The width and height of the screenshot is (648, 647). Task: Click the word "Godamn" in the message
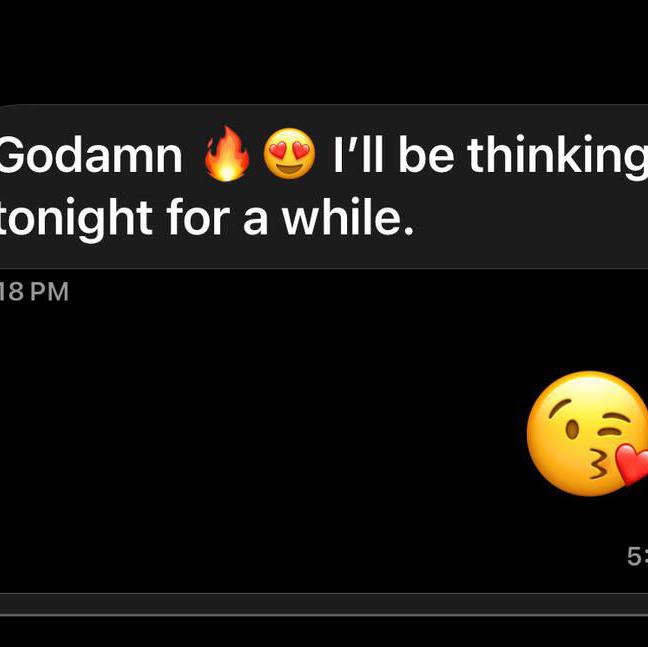[x=90, y=155]
